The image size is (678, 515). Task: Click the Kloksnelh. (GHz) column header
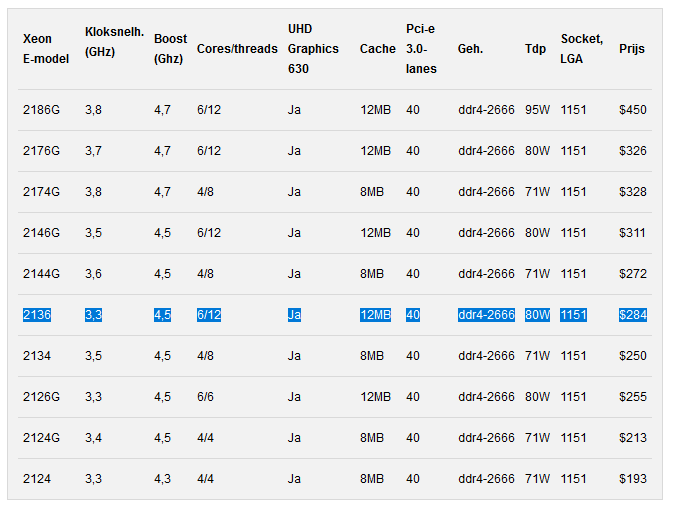(114, 48)
